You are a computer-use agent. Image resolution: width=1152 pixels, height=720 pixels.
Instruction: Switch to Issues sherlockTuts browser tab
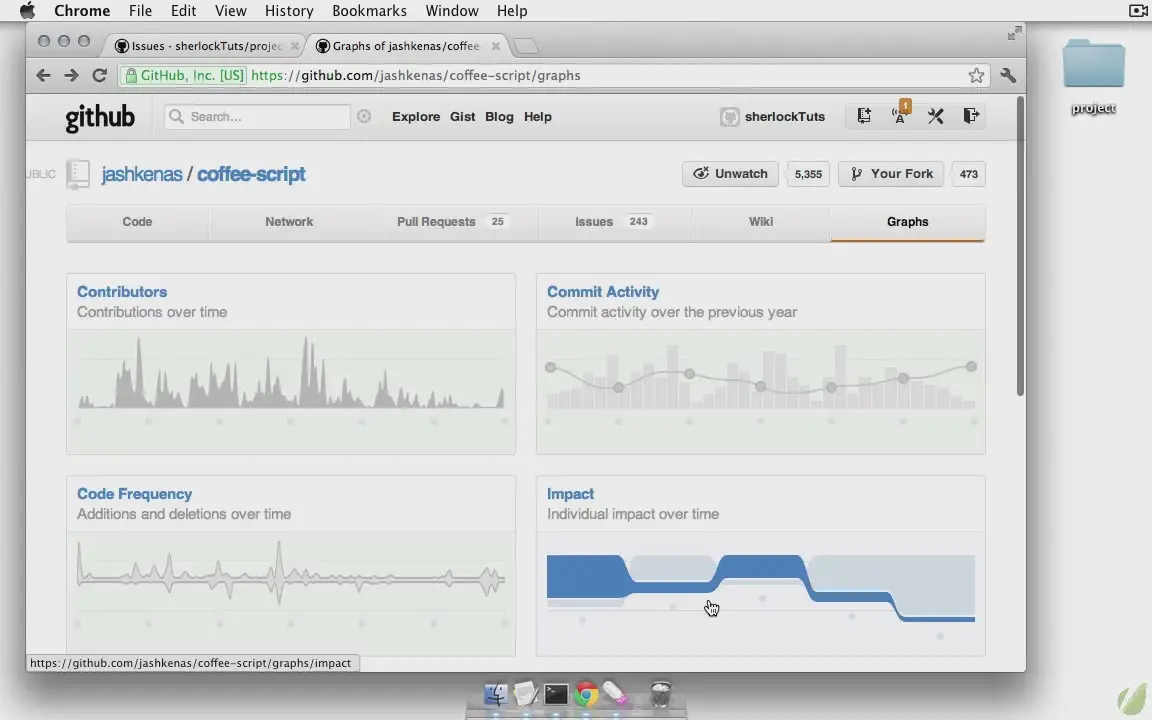204,46
